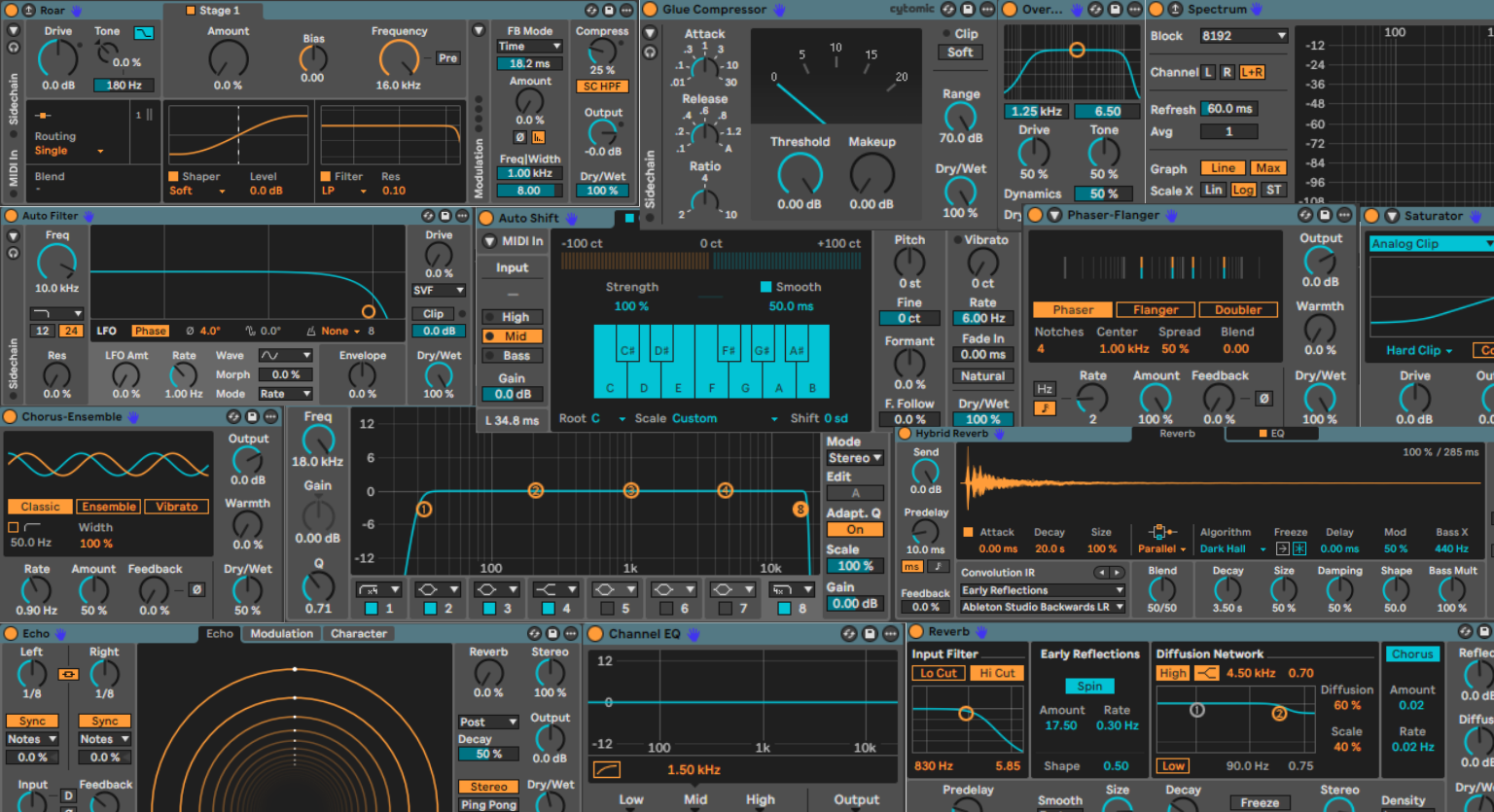The image size is (1494, 812).
Task: Disable EQ Eight band 1 checkbox
Action: pyautogui.click(x=371, y=609)
